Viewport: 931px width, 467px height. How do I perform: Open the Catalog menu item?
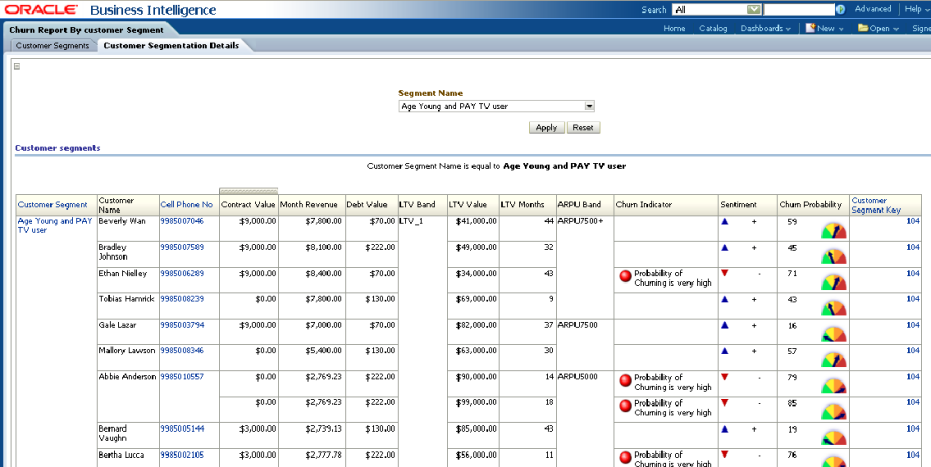[x=713, y=28]
